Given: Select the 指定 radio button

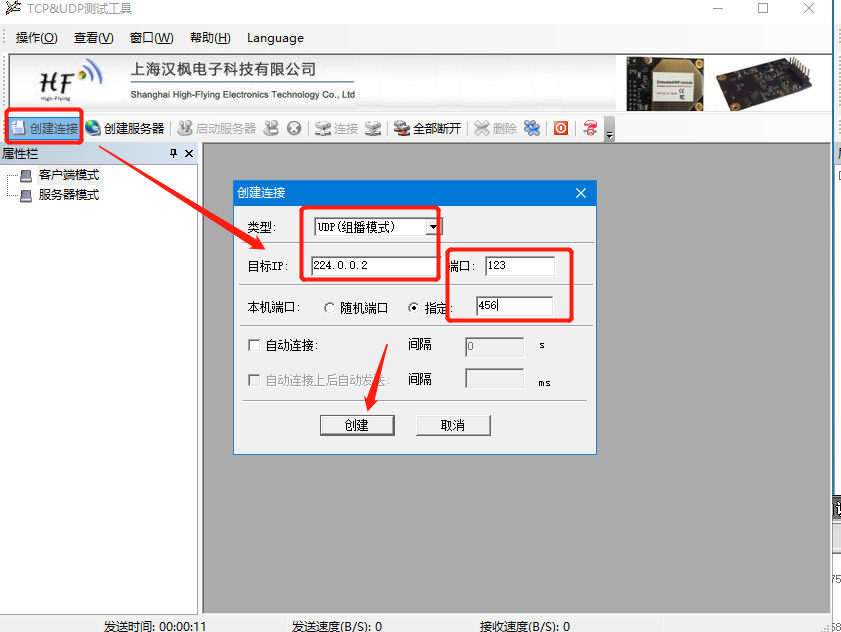Looking at the screenshot, I should click(x=413, y=308).
